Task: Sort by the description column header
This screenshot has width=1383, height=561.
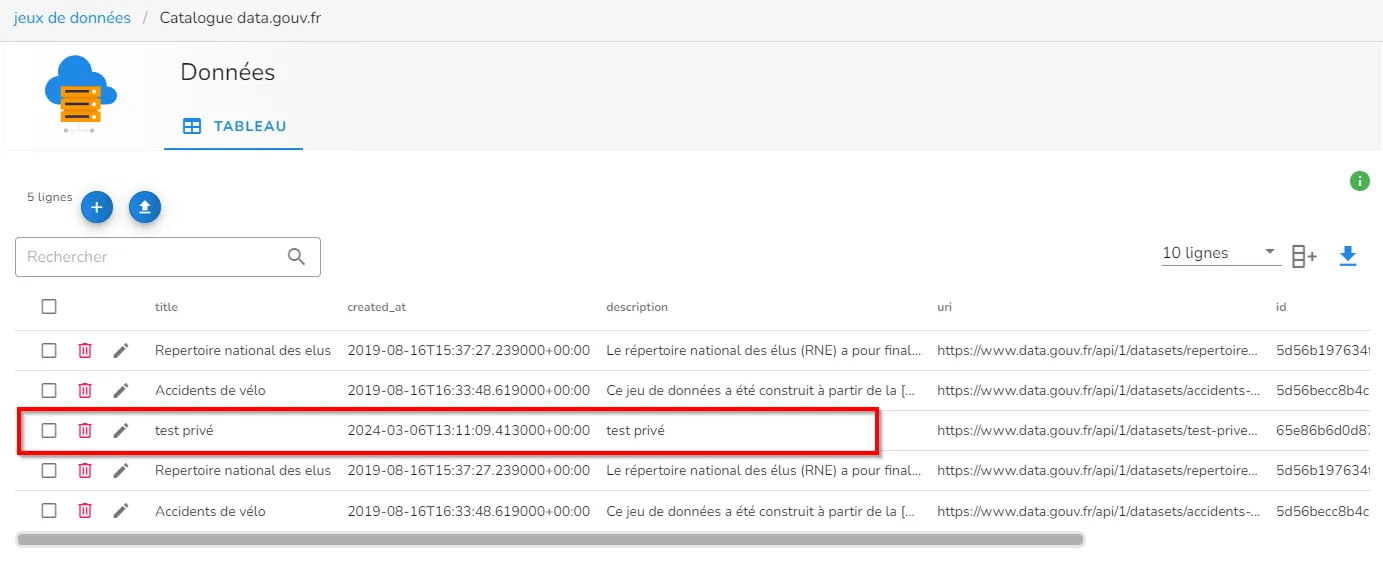Action: [637, 307]
